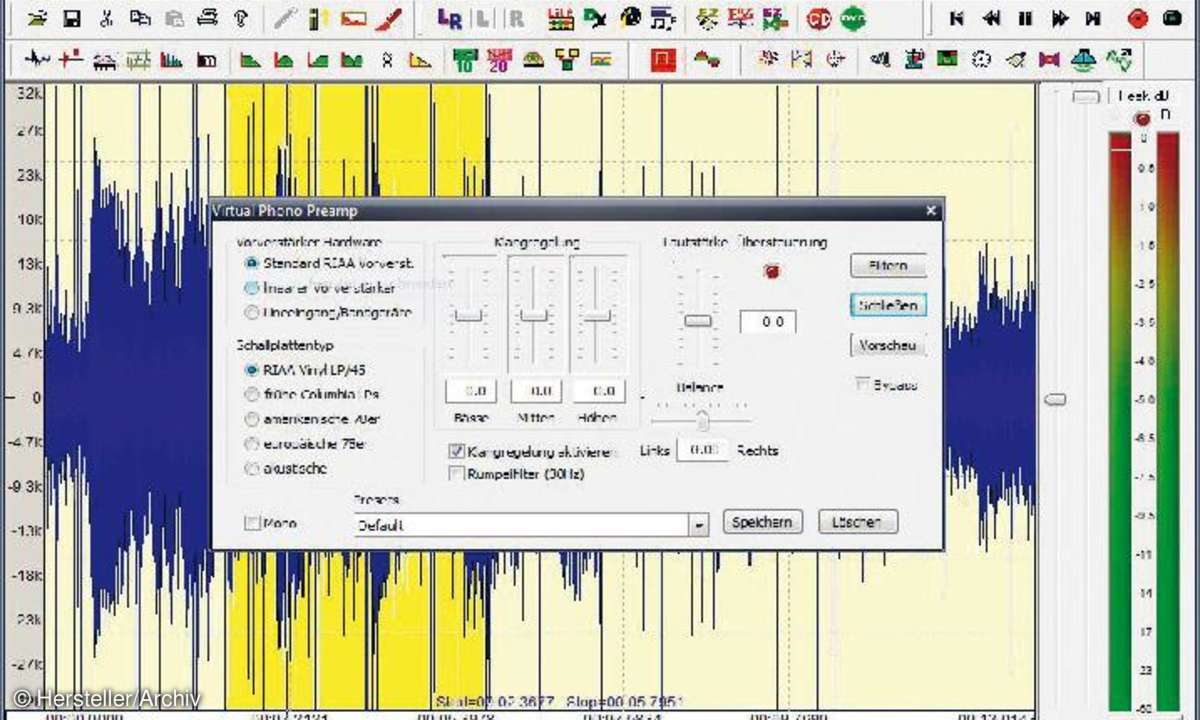Viewport: 1200px width, 720px height.
Task: Toggle the Klangregelung aktivieren checkbox
Action: point(457,452)
